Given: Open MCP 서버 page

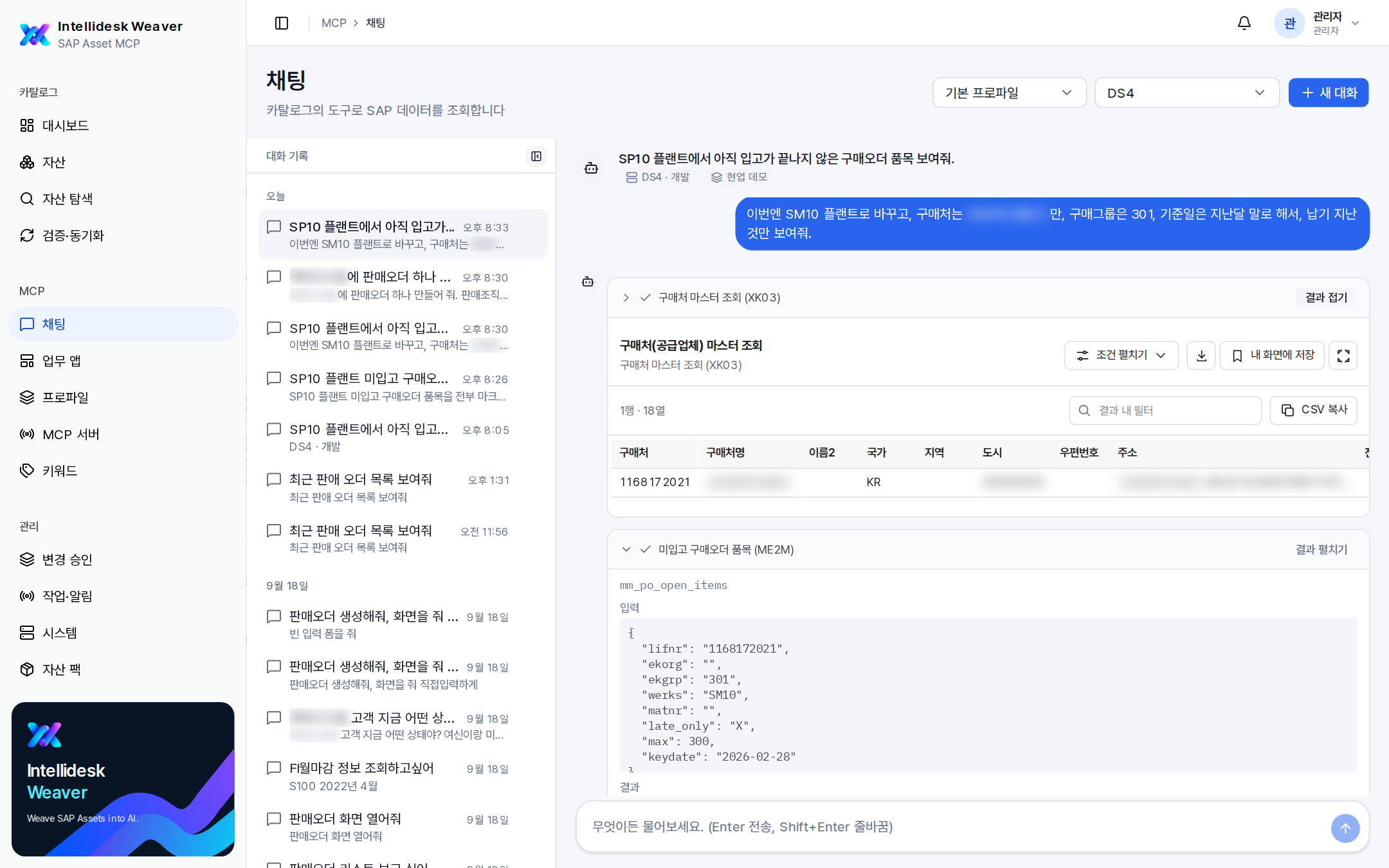Looking at the screenshot, I should coord(123,434).
